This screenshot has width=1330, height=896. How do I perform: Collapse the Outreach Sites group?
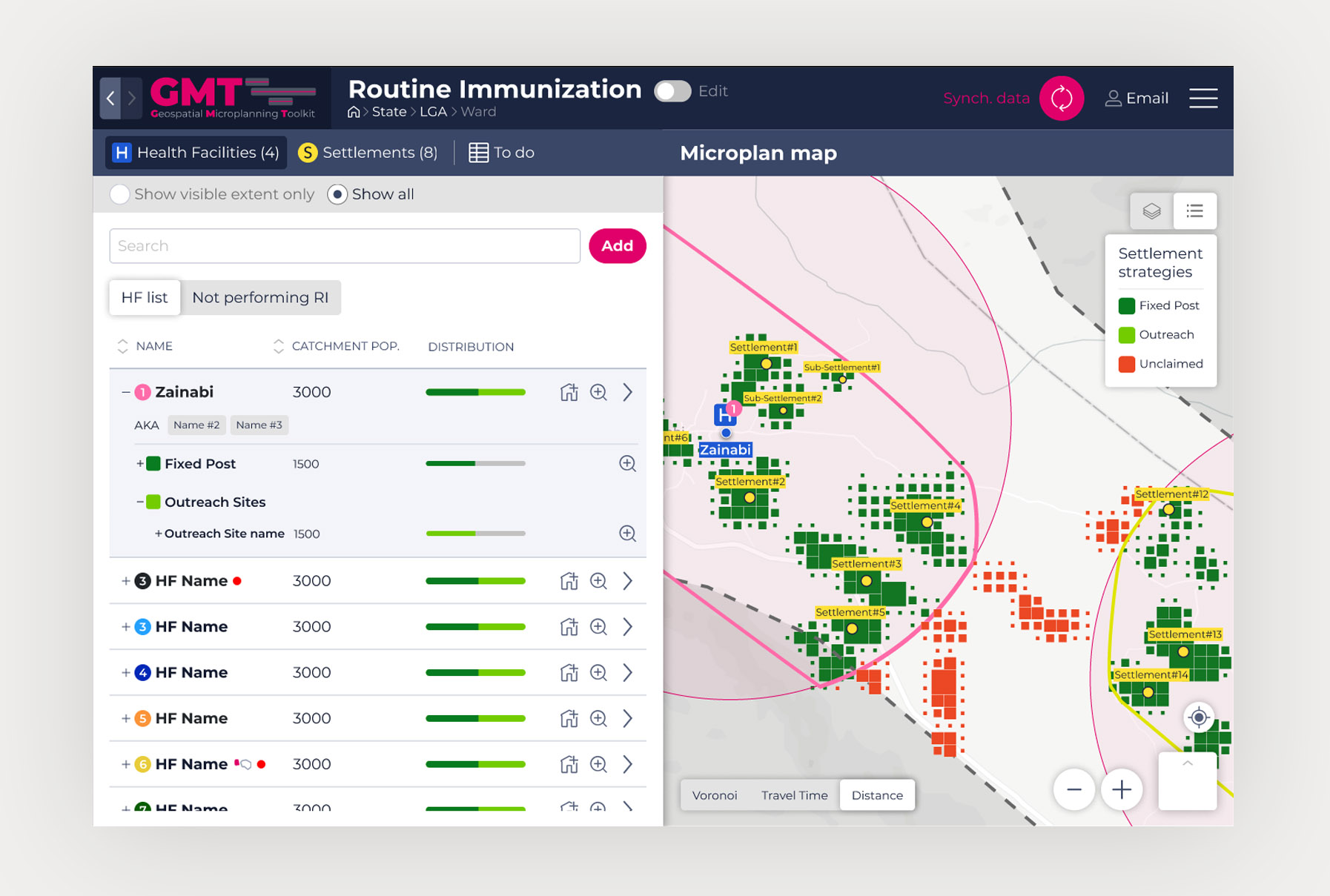click(x=140, y=502)
